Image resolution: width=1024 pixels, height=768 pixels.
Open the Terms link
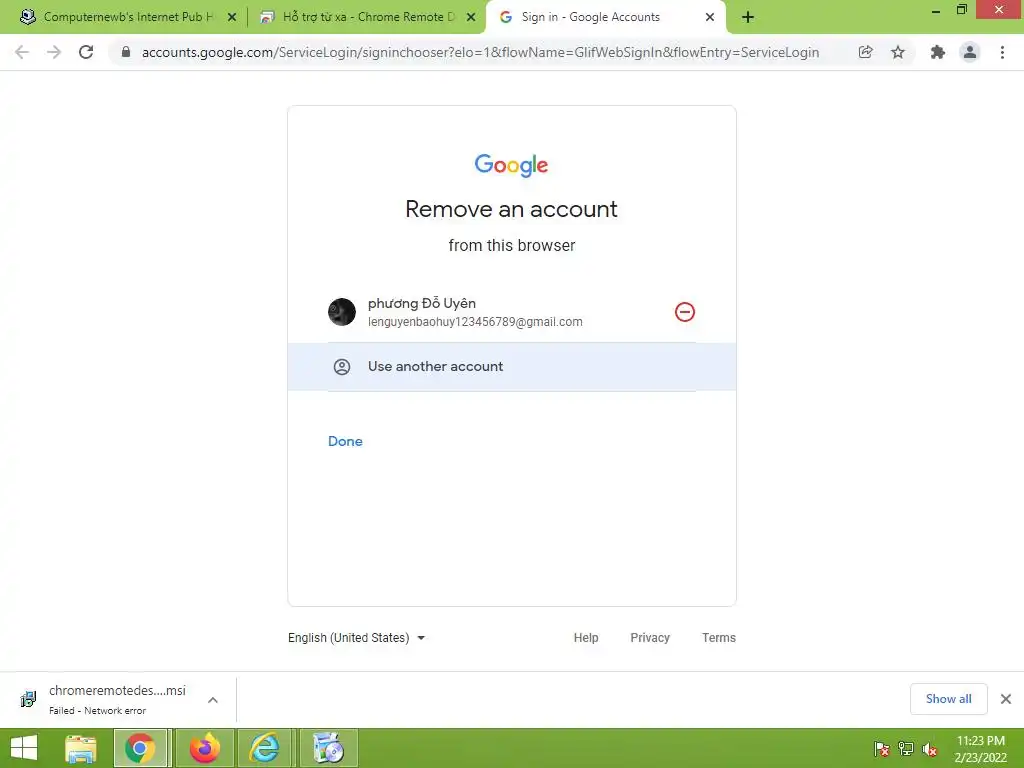(x=718, y=637)
